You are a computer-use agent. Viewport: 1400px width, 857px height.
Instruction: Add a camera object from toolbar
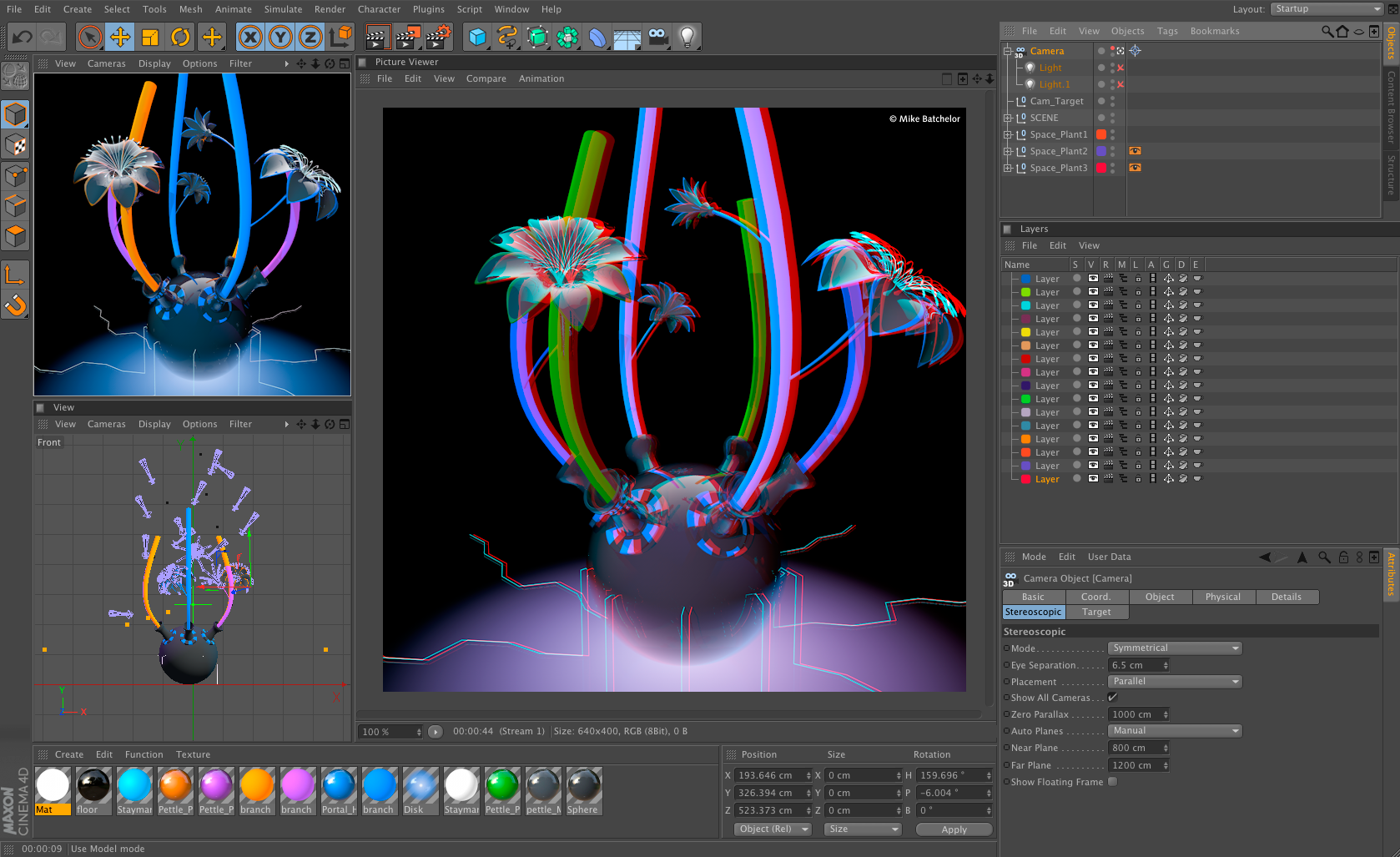point(657,37)
